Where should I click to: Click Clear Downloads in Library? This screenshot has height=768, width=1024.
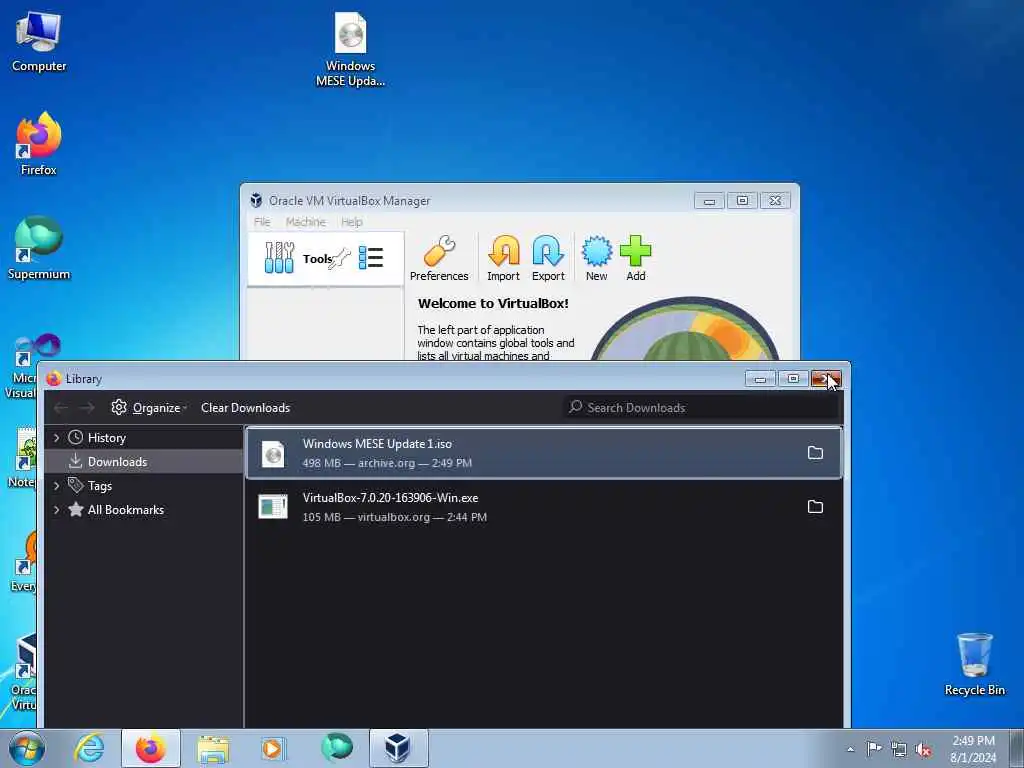[246, 408]
